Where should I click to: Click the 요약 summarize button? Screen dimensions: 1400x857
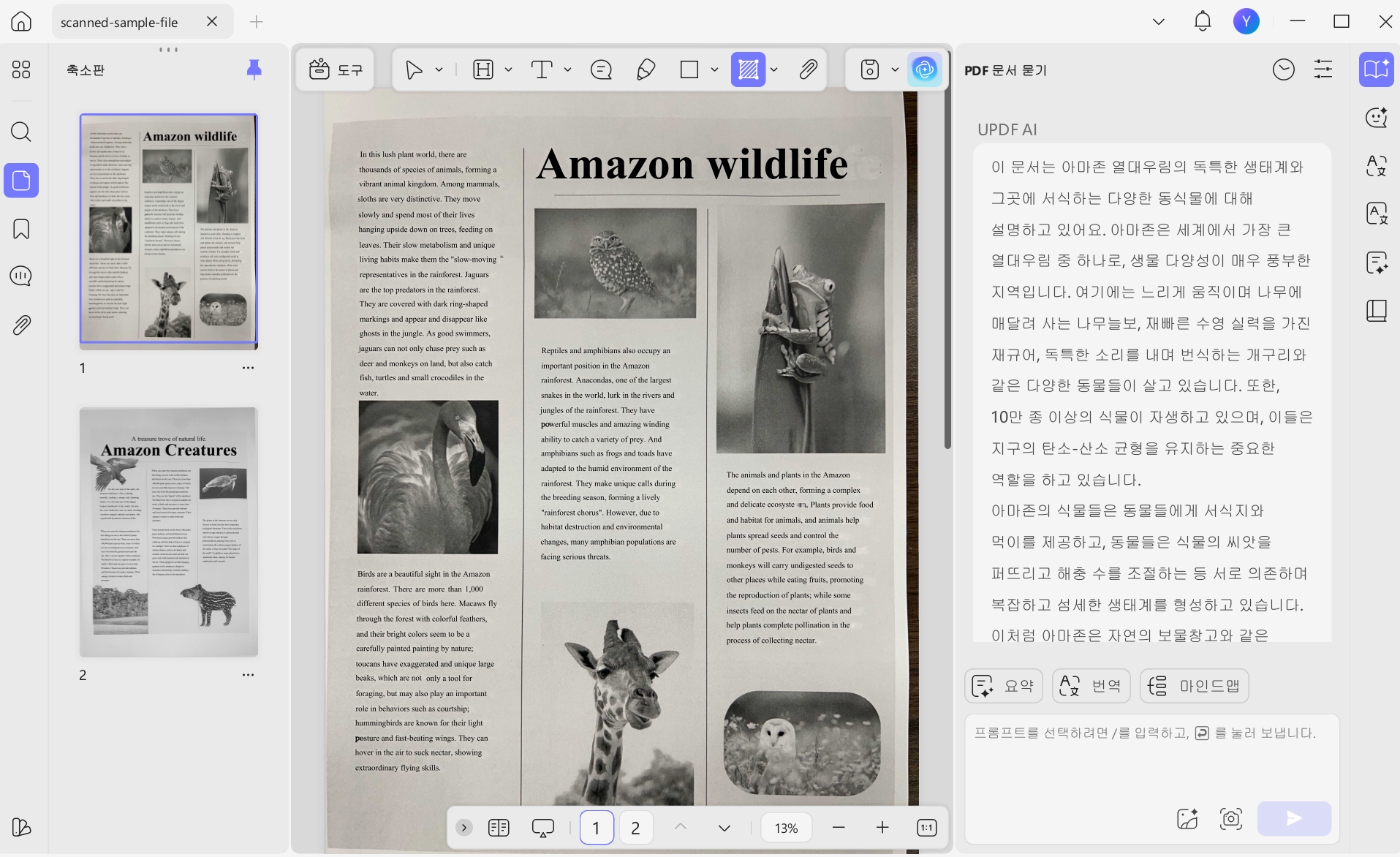[x=1003, y=686]
